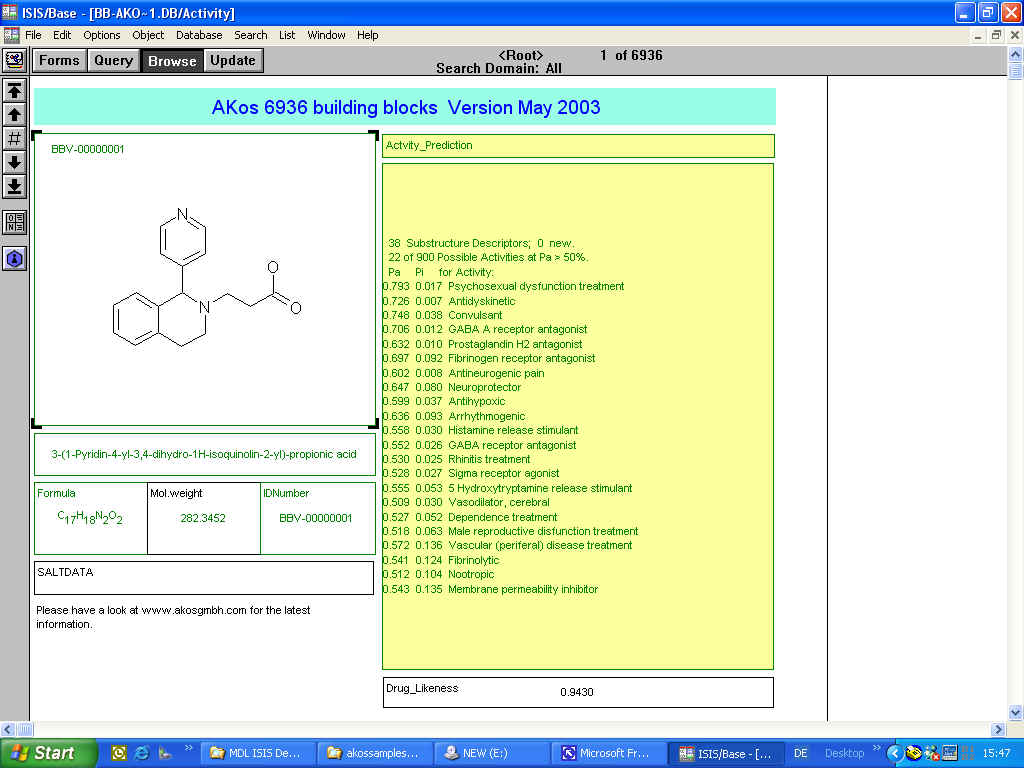Open NEW (E:) taskbar window
This screenshot has height=768, width=1024.
(x=492, y=754)
